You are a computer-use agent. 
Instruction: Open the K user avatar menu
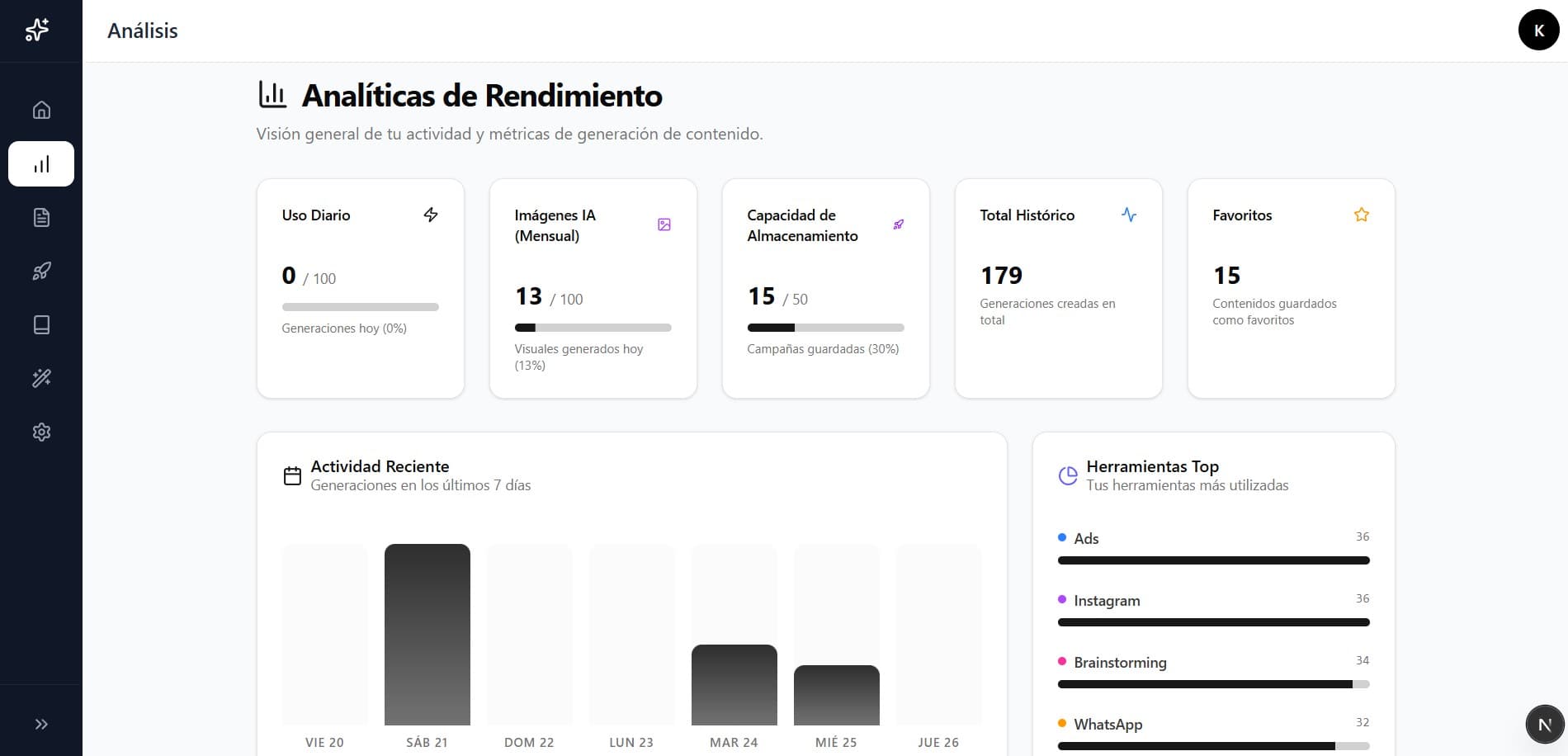[x=1538, y=31]
